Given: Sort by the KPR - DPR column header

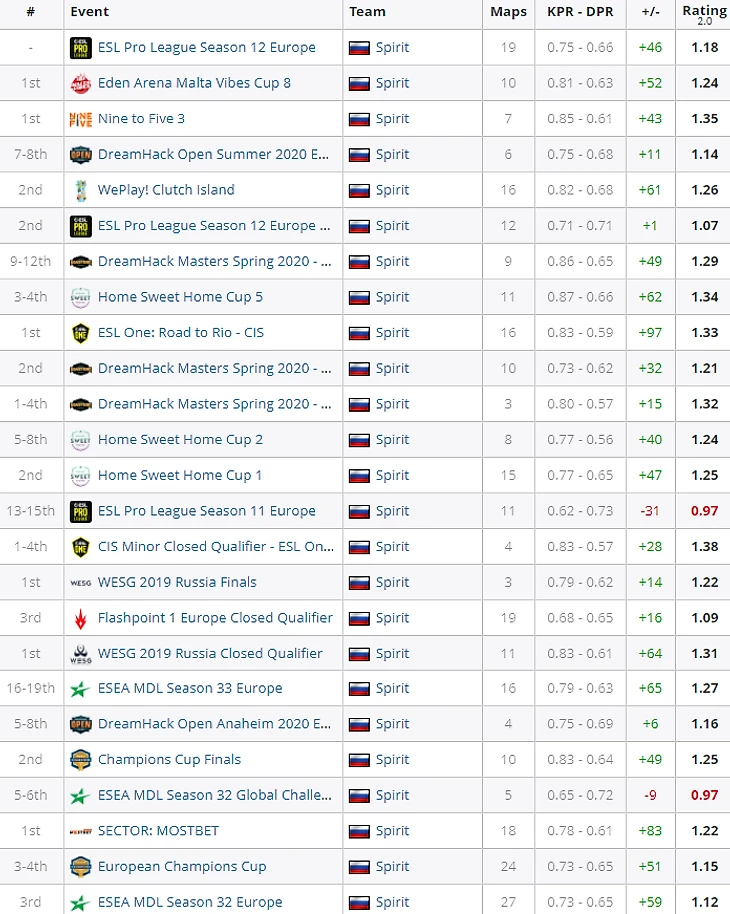Looking at the screenshot, I should pos(580,12).
